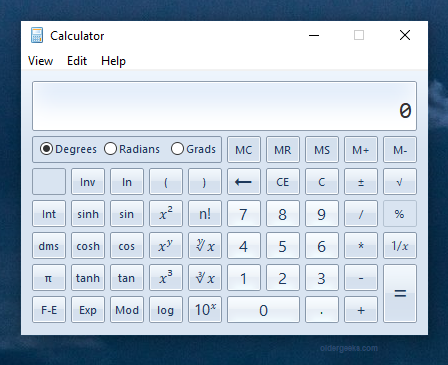Click the equals button
Image resolution: width=448 pixels, height=365 pixels.
pyautogui.click(x=400, y=294)
